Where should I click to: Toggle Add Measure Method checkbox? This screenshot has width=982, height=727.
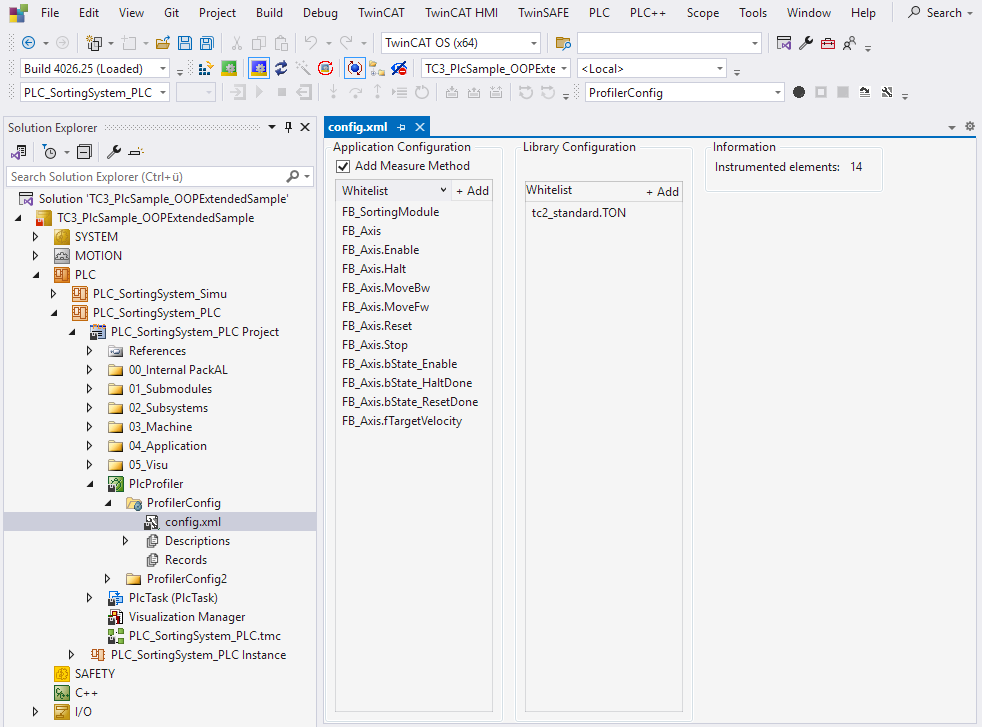pyautogui.click(x=343, y=167)
